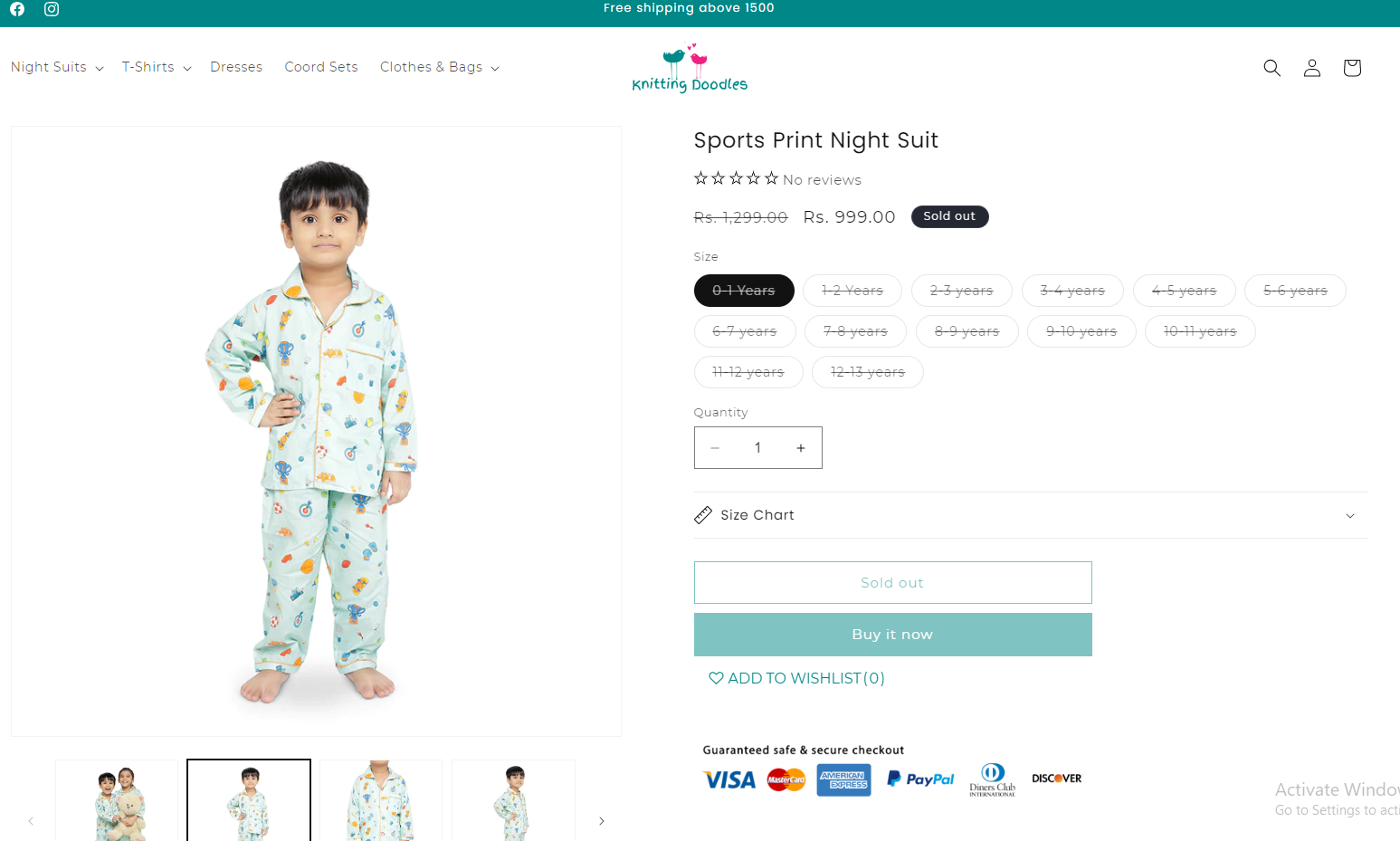Show next product thumbnails arrow
Screen dimensions: 1400x841
602,821
